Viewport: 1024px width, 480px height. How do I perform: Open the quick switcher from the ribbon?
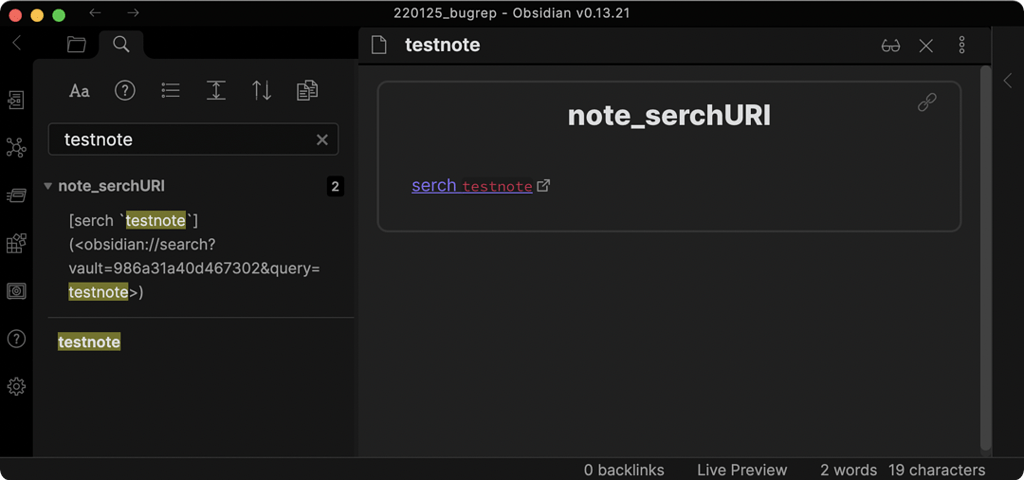tap(16, 100)
